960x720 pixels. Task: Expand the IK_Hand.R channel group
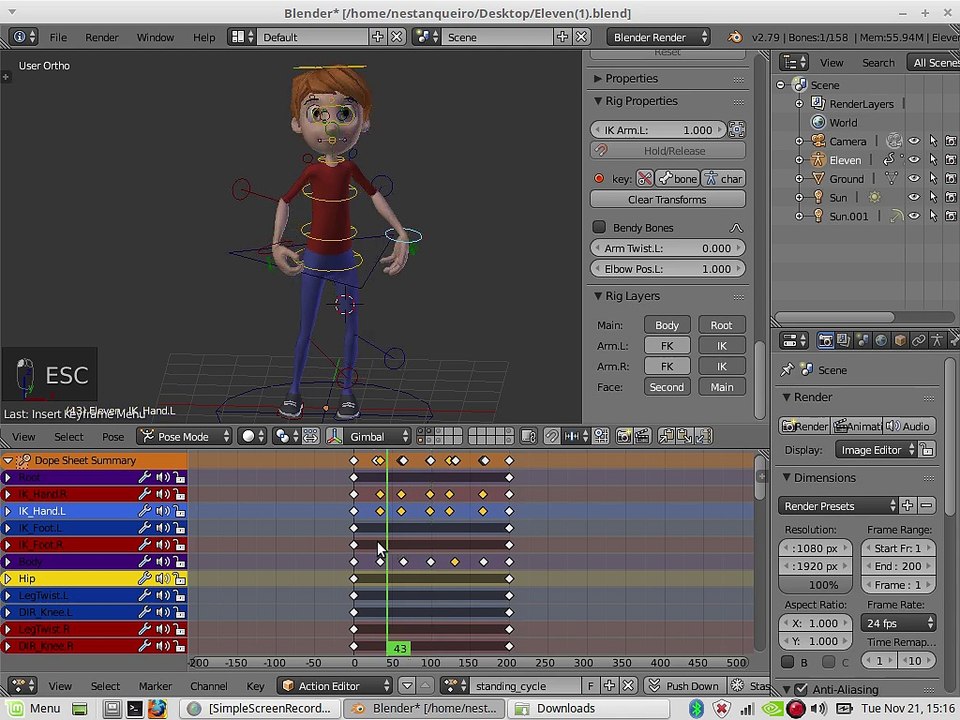click(x=7, y=494)
